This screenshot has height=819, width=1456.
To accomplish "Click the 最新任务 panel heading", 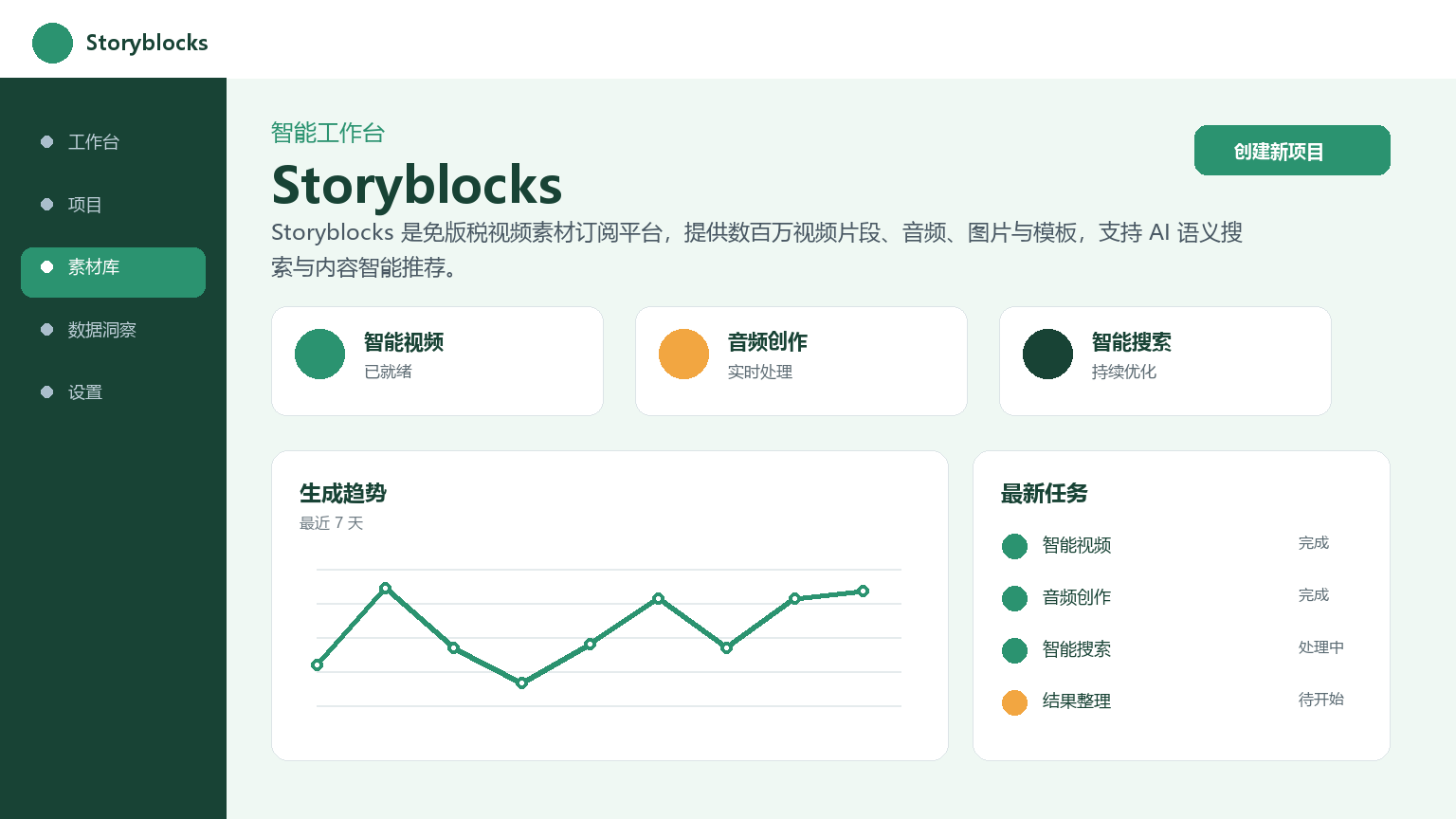I will click(1045, 493).
